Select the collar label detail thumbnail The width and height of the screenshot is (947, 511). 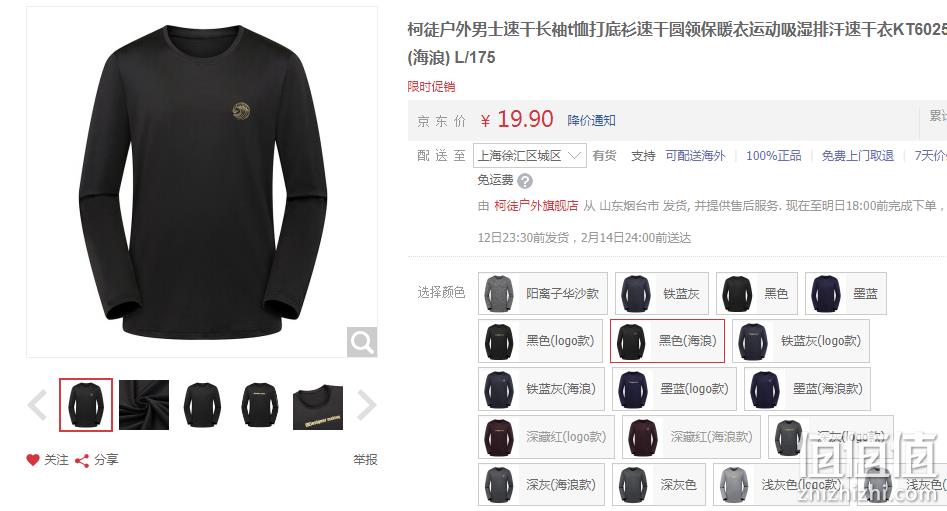click(x=318, y=405)
